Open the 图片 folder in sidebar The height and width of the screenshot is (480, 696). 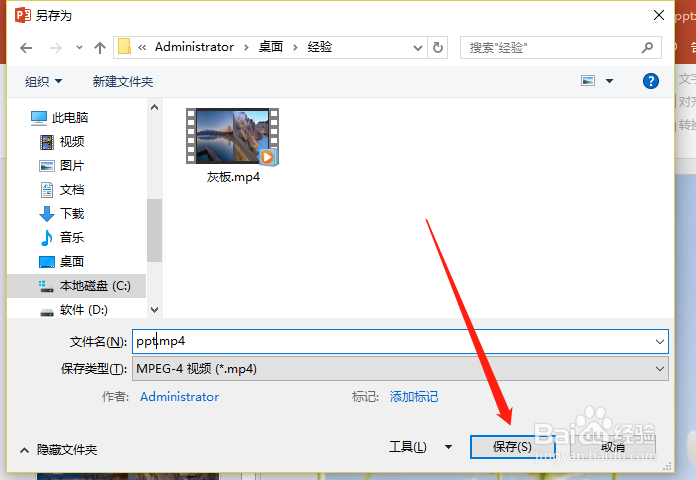coord(62,166)
